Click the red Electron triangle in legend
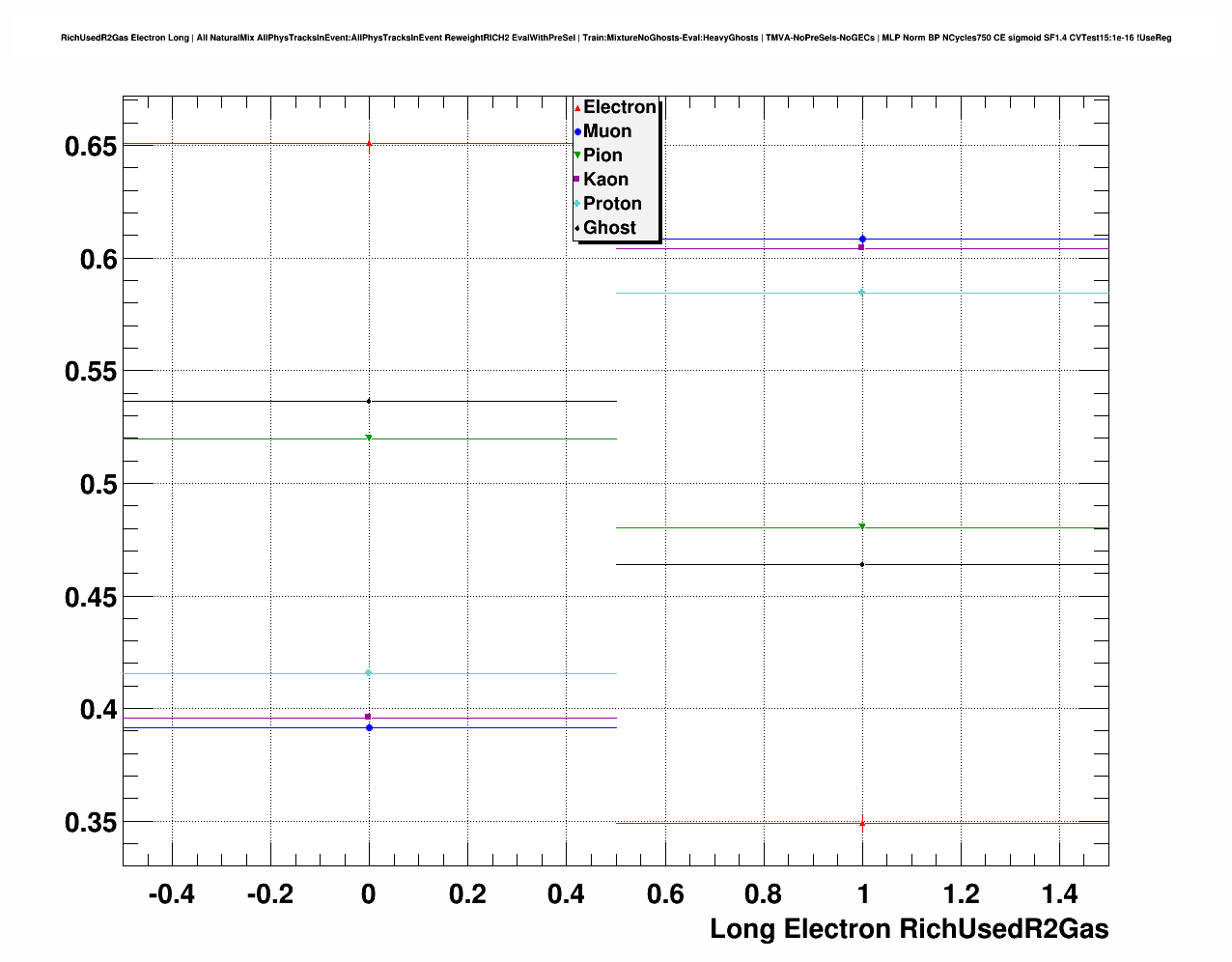Image resolution: width=1232 pixels, height=962 pixels. tap(577, 107)
